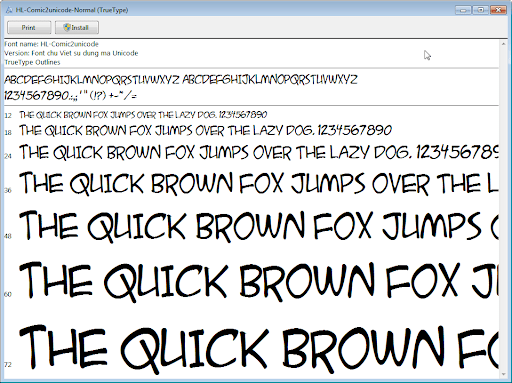Screen dimensions: 512x383
Task: Minimize the font viewer window
Action: [463, 10]
